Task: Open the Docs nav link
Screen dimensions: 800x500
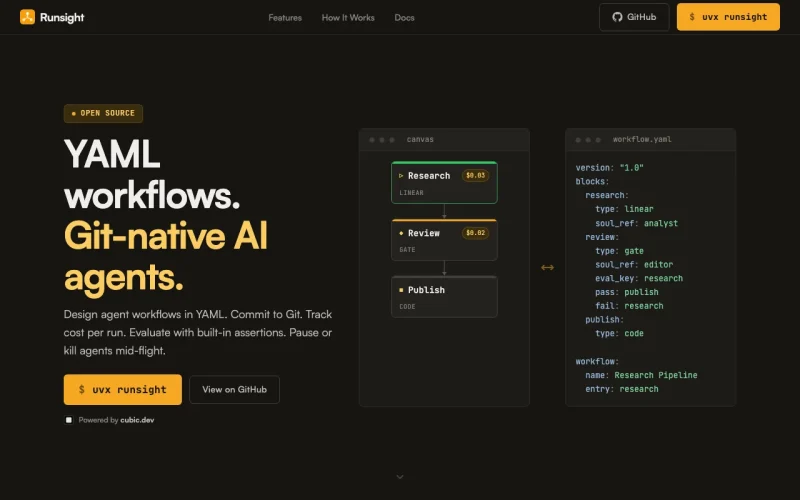Action: point(404,17)
